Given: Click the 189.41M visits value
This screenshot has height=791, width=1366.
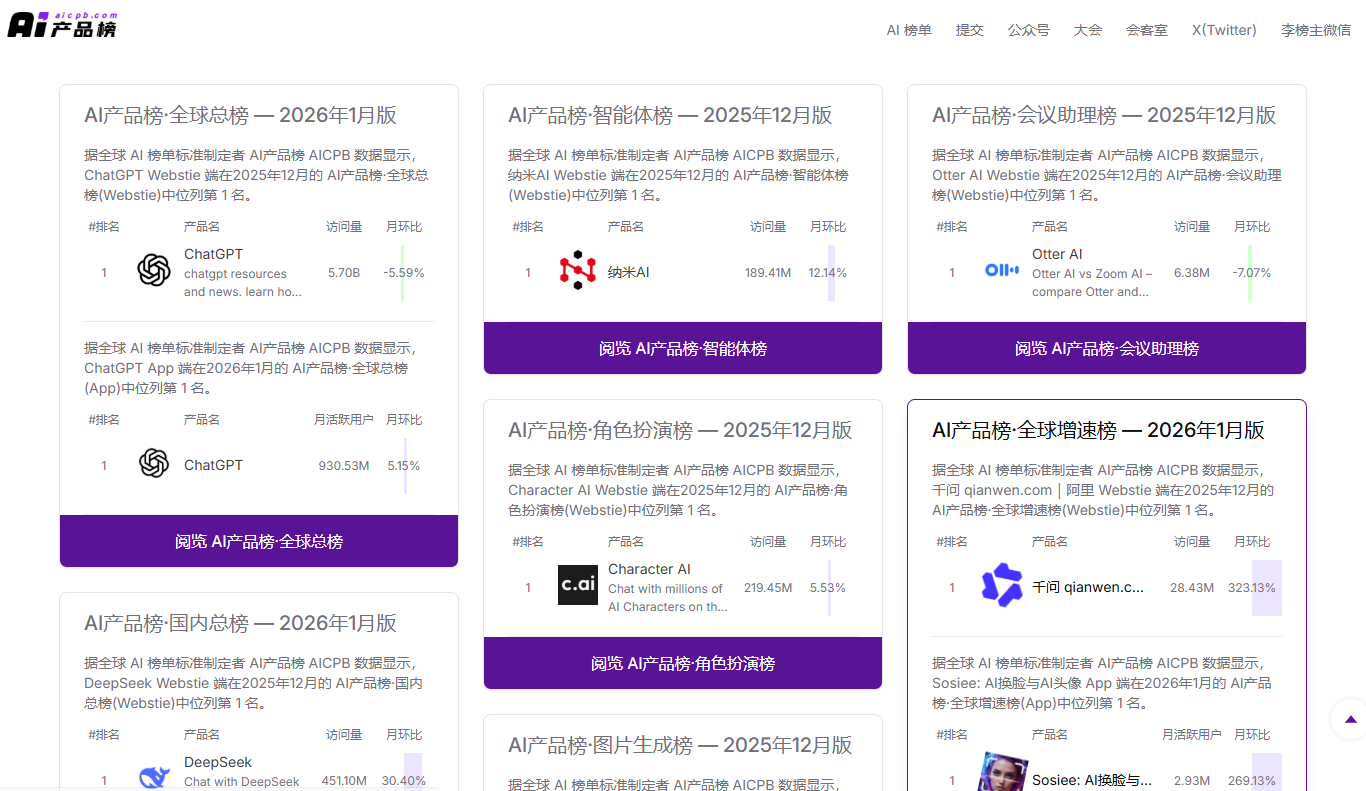Looking at the screenshot, I should 768,272.
